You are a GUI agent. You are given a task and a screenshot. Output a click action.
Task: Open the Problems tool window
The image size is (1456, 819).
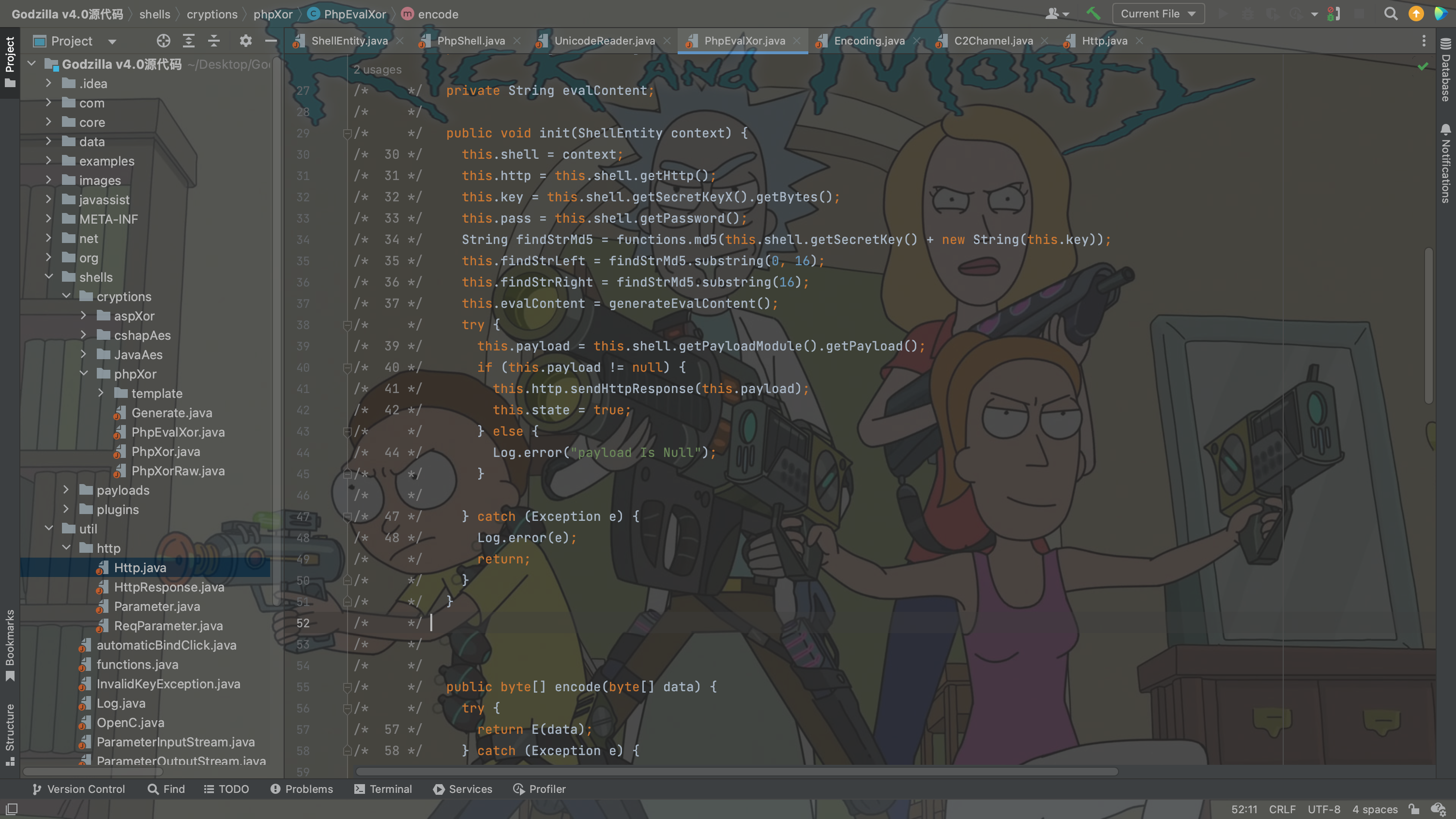[x=302, y=789]
